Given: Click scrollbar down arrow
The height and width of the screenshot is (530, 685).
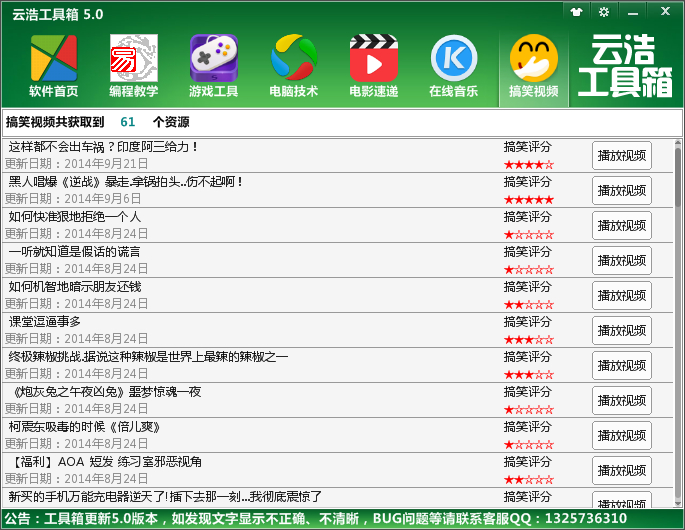Looking at the screenshot, I should pos(678,504).
